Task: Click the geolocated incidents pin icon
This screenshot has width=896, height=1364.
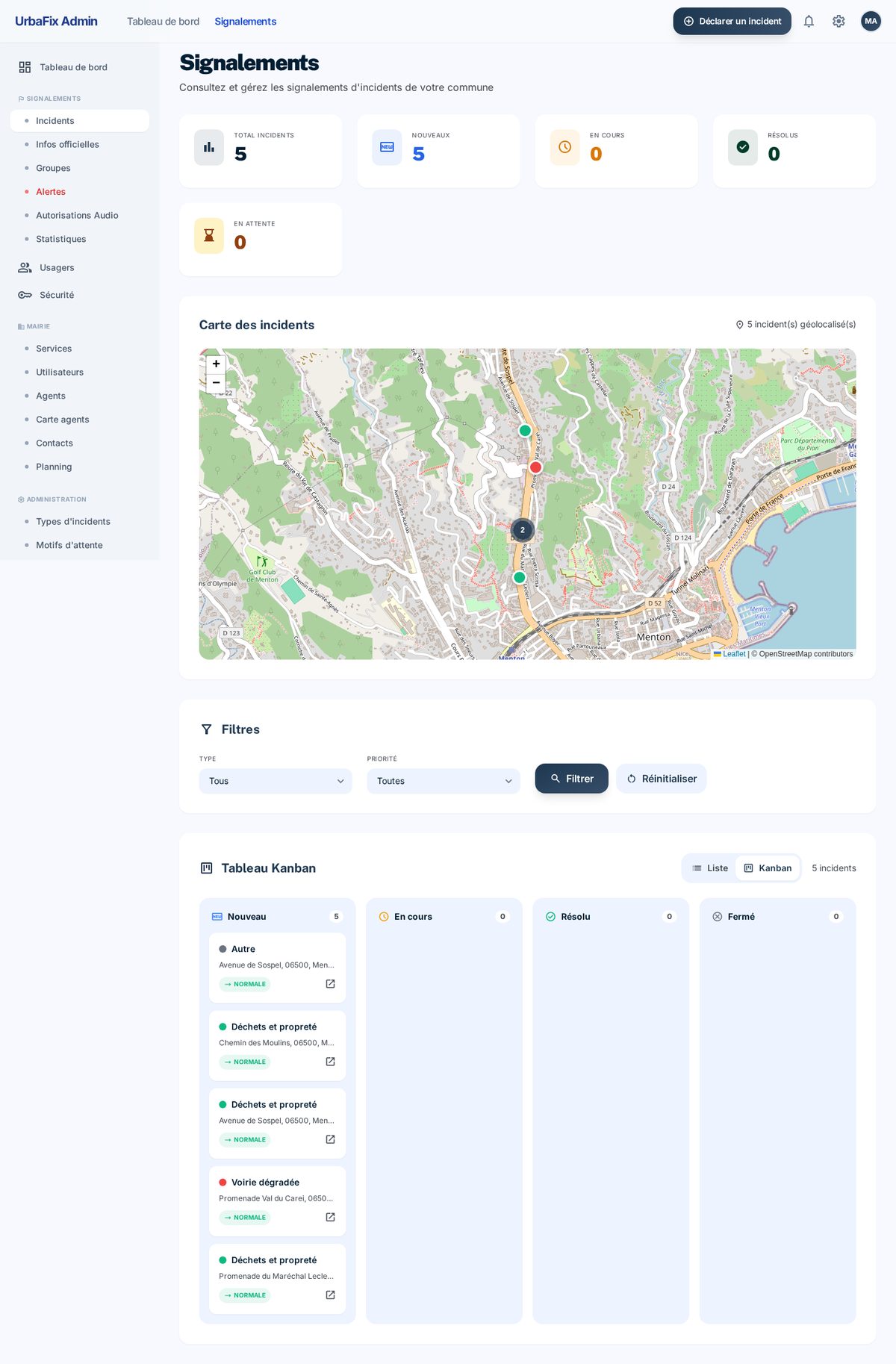Action: coord(739,325)
